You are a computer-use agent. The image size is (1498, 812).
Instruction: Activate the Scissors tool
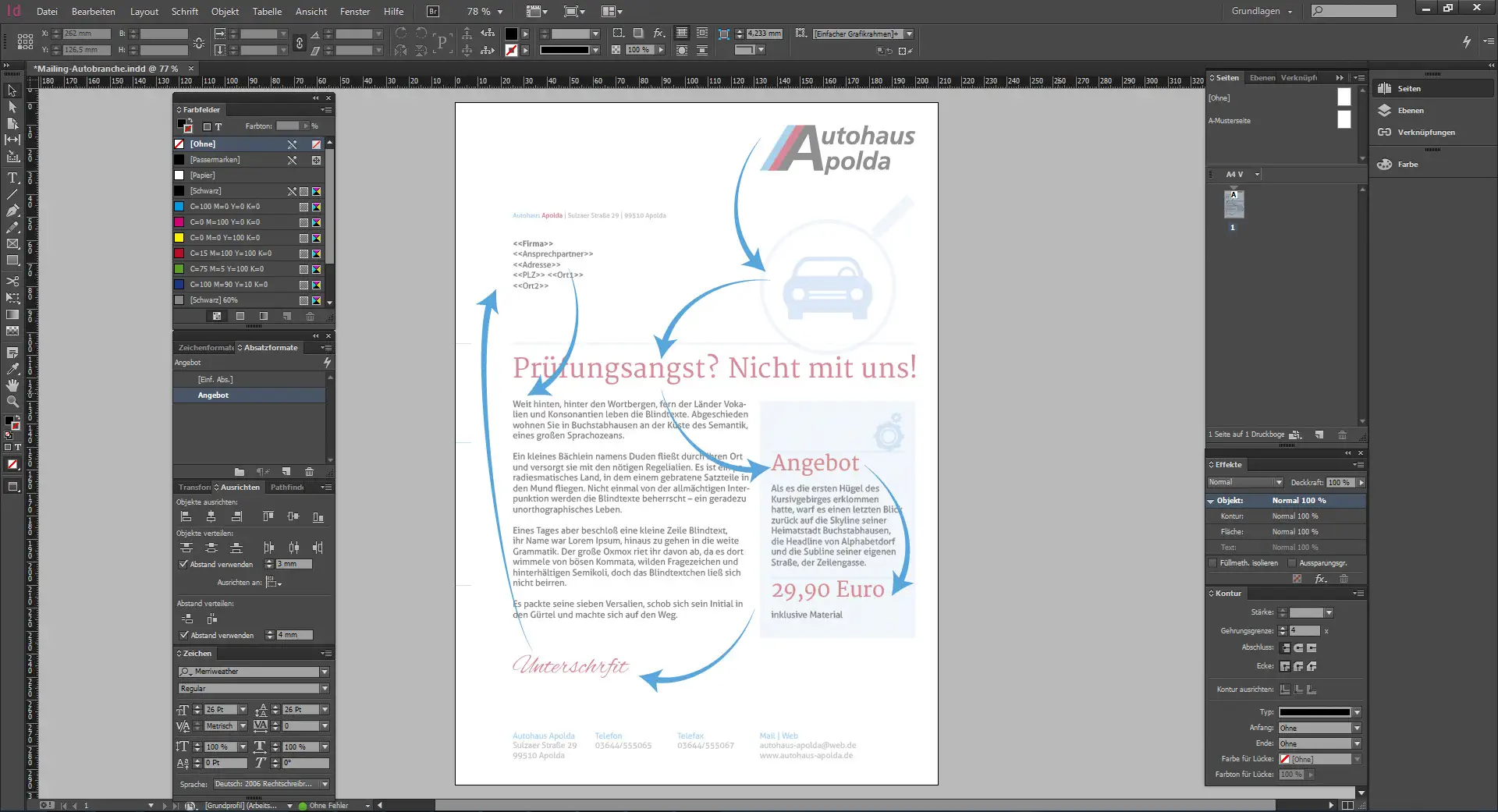12,282
